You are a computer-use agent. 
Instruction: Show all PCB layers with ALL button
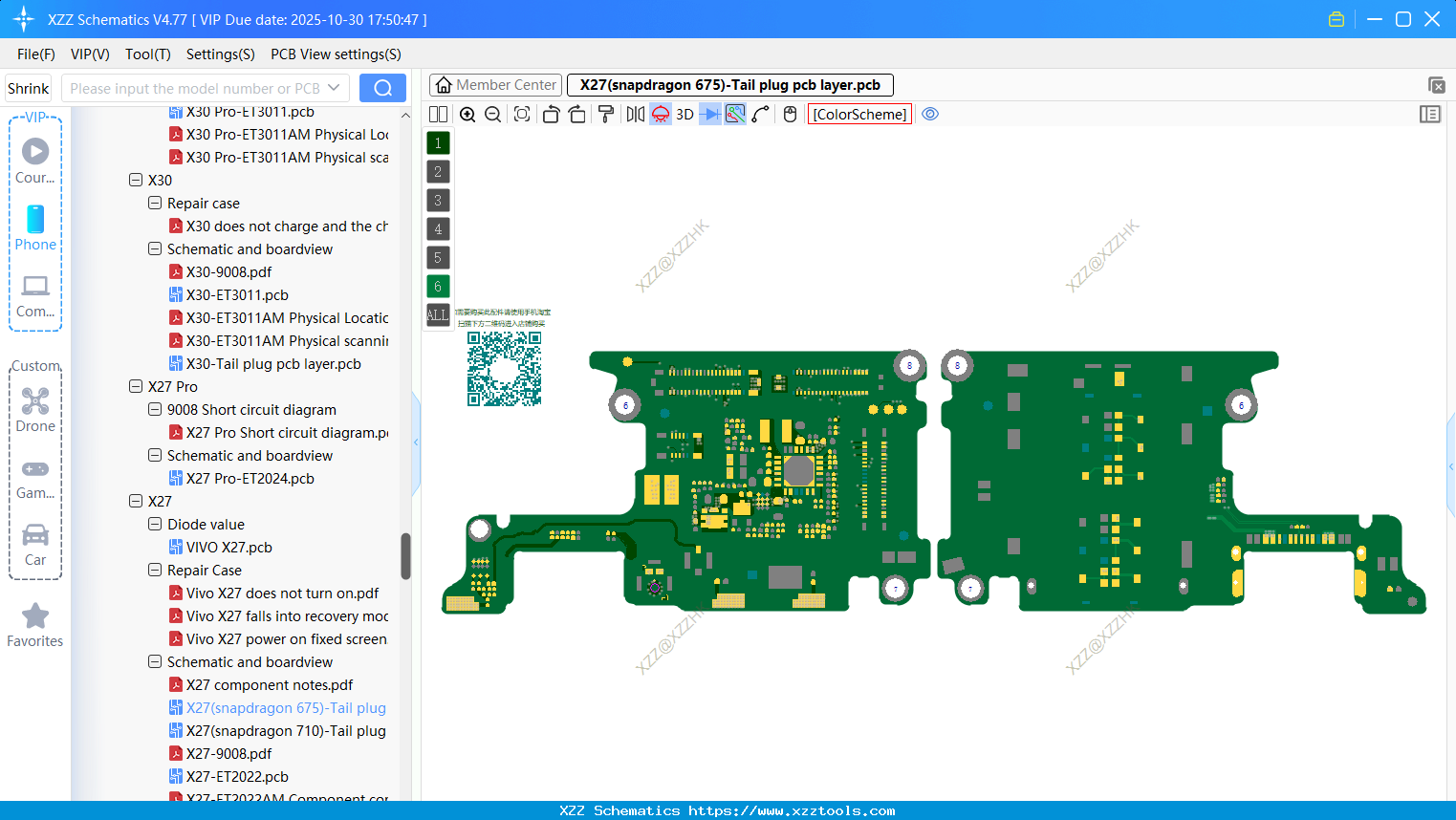[x=437, y=314]
